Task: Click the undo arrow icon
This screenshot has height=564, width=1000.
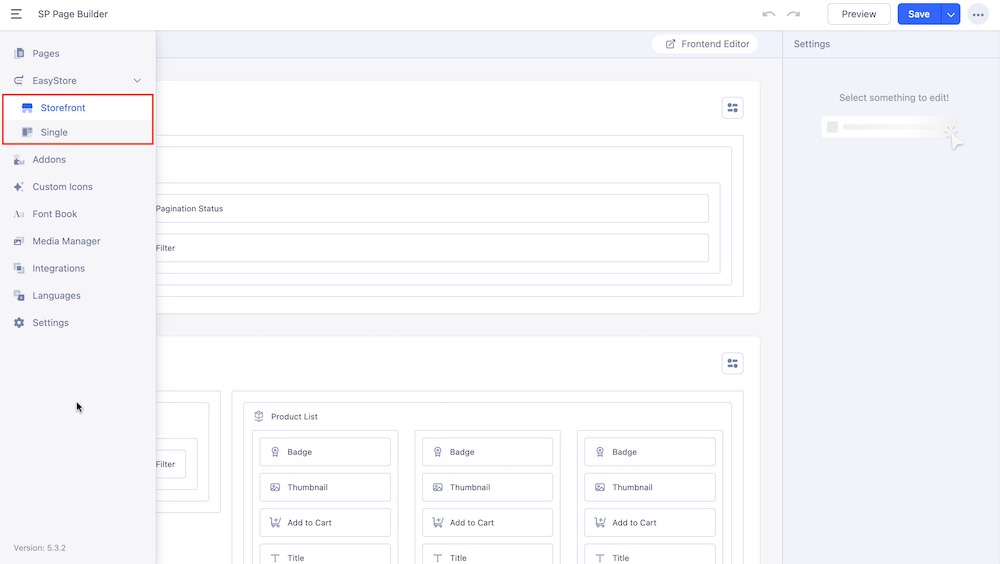Action: [768, 14]
